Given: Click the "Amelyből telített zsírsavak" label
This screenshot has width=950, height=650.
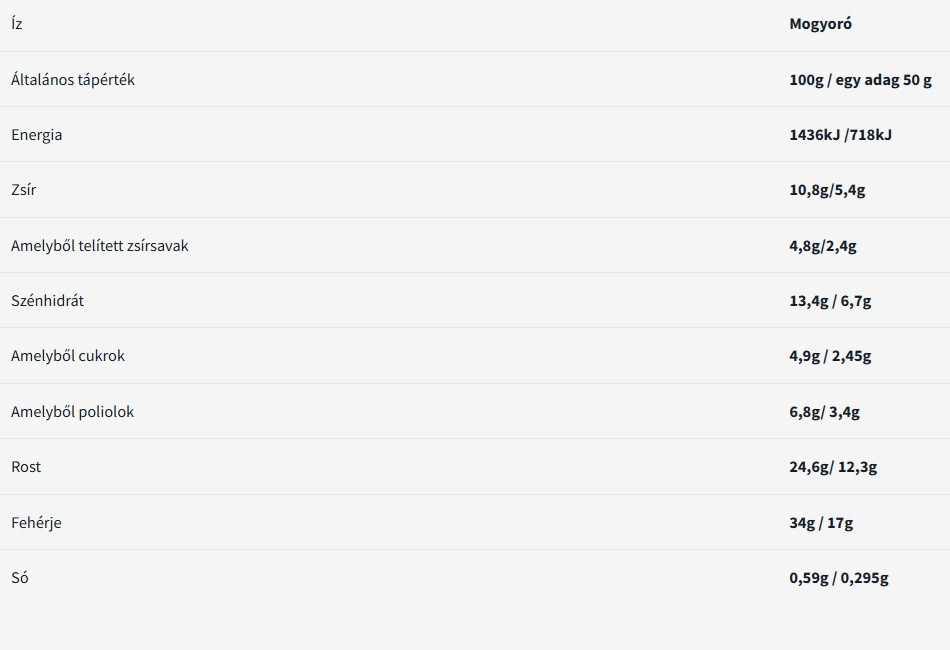Looking at the screenshot, I should (100, 246).
